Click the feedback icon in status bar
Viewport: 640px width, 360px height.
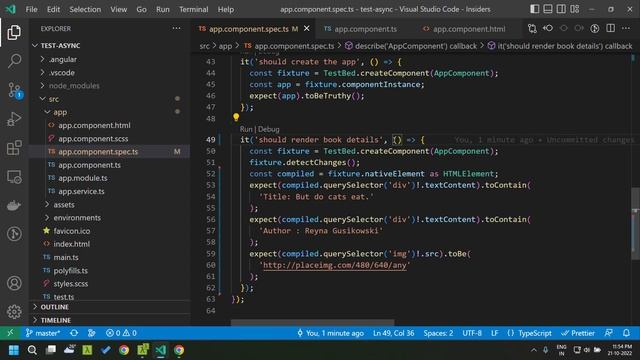609,333
